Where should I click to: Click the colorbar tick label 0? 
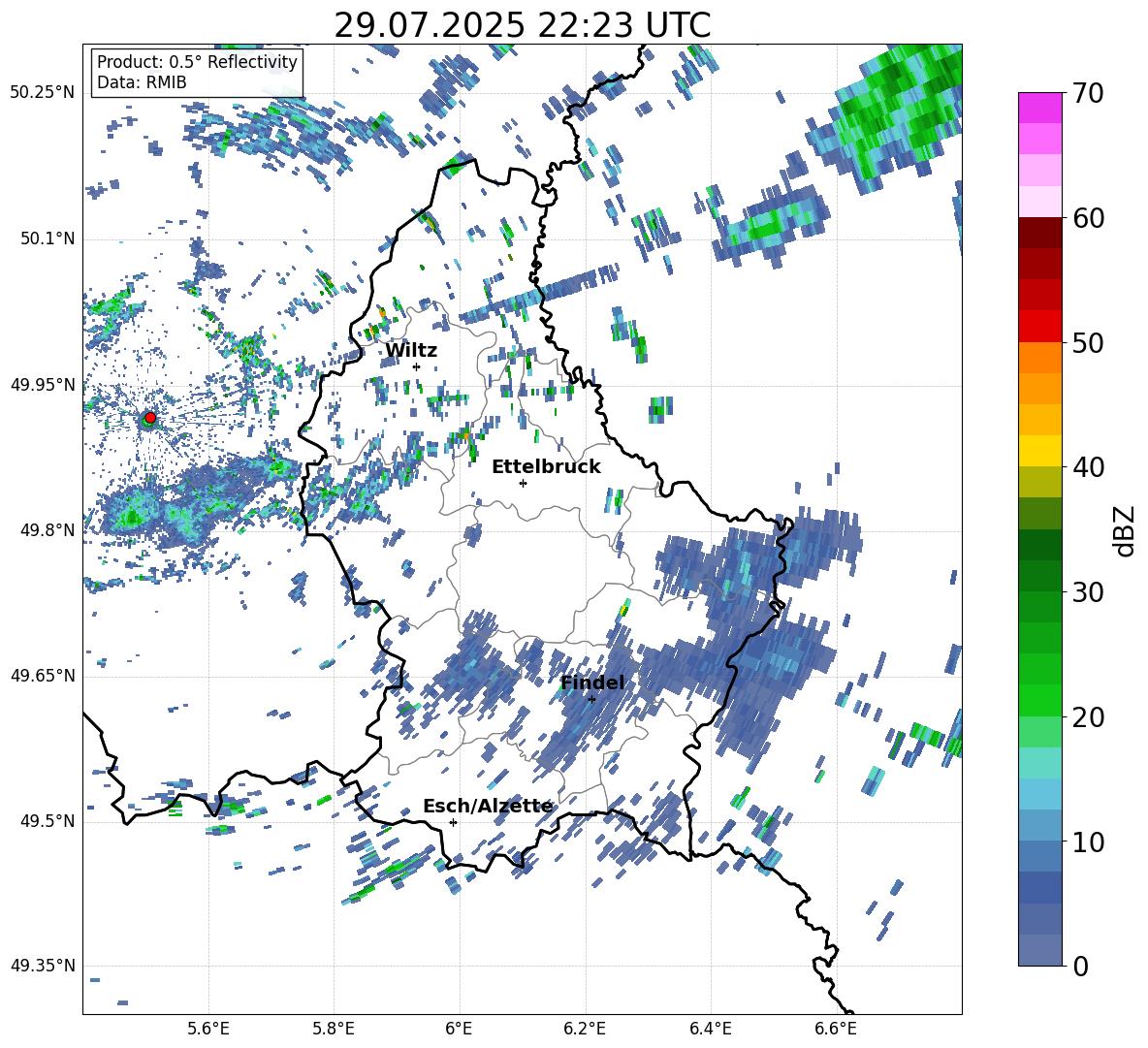(x=1080, y=966)
